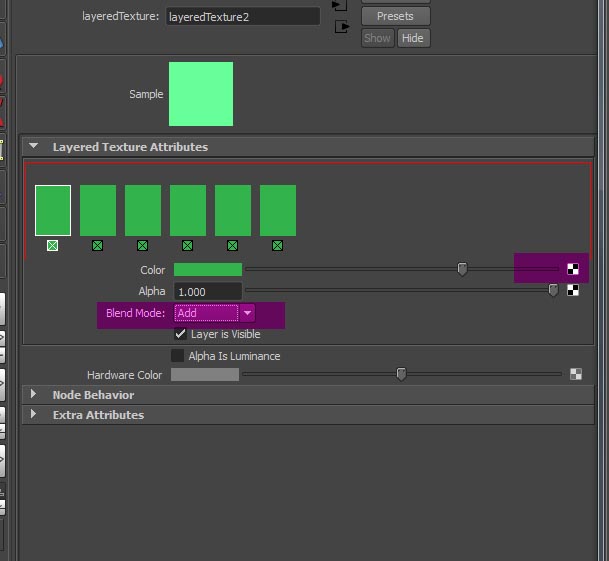Expand the Extra Attributes section

click(33, 414)
